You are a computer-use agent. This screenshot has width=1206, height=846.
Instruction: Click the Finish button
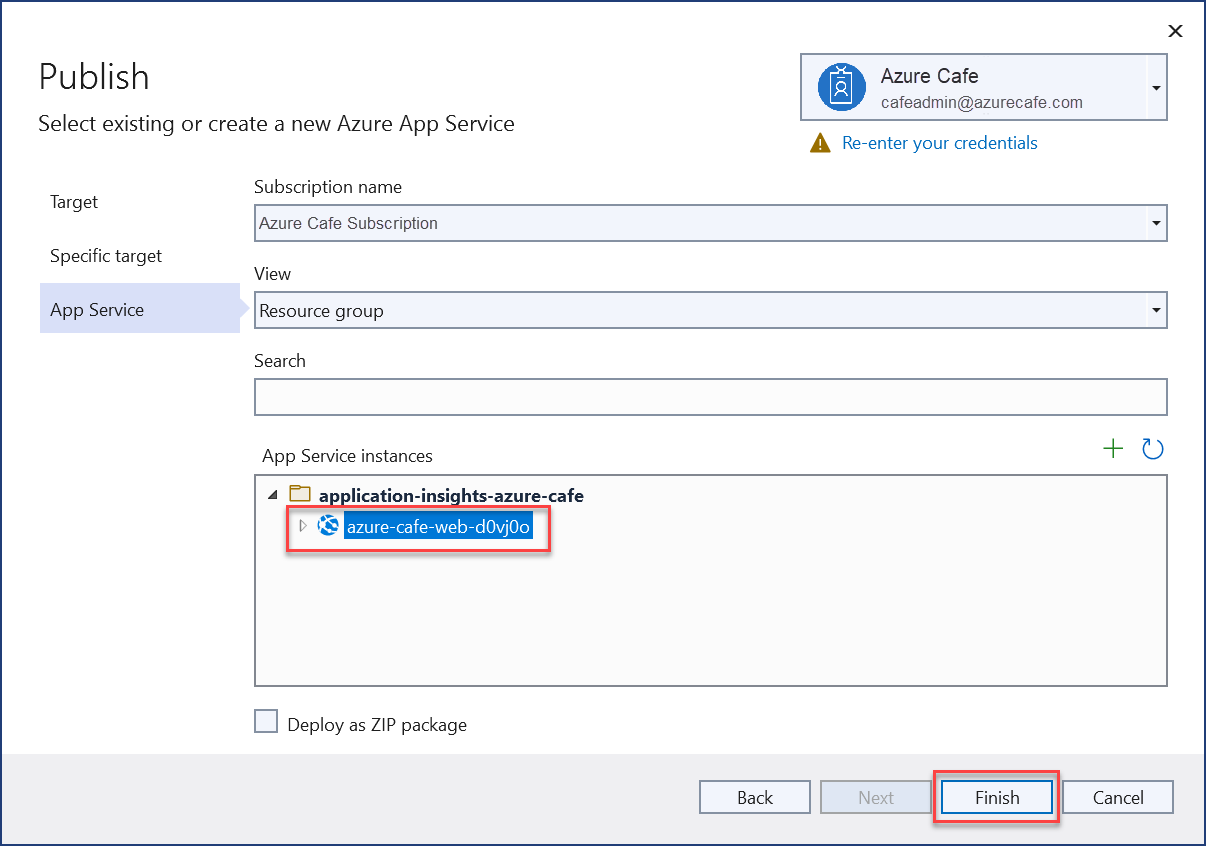pyautogui.click(x=997, y=797)
